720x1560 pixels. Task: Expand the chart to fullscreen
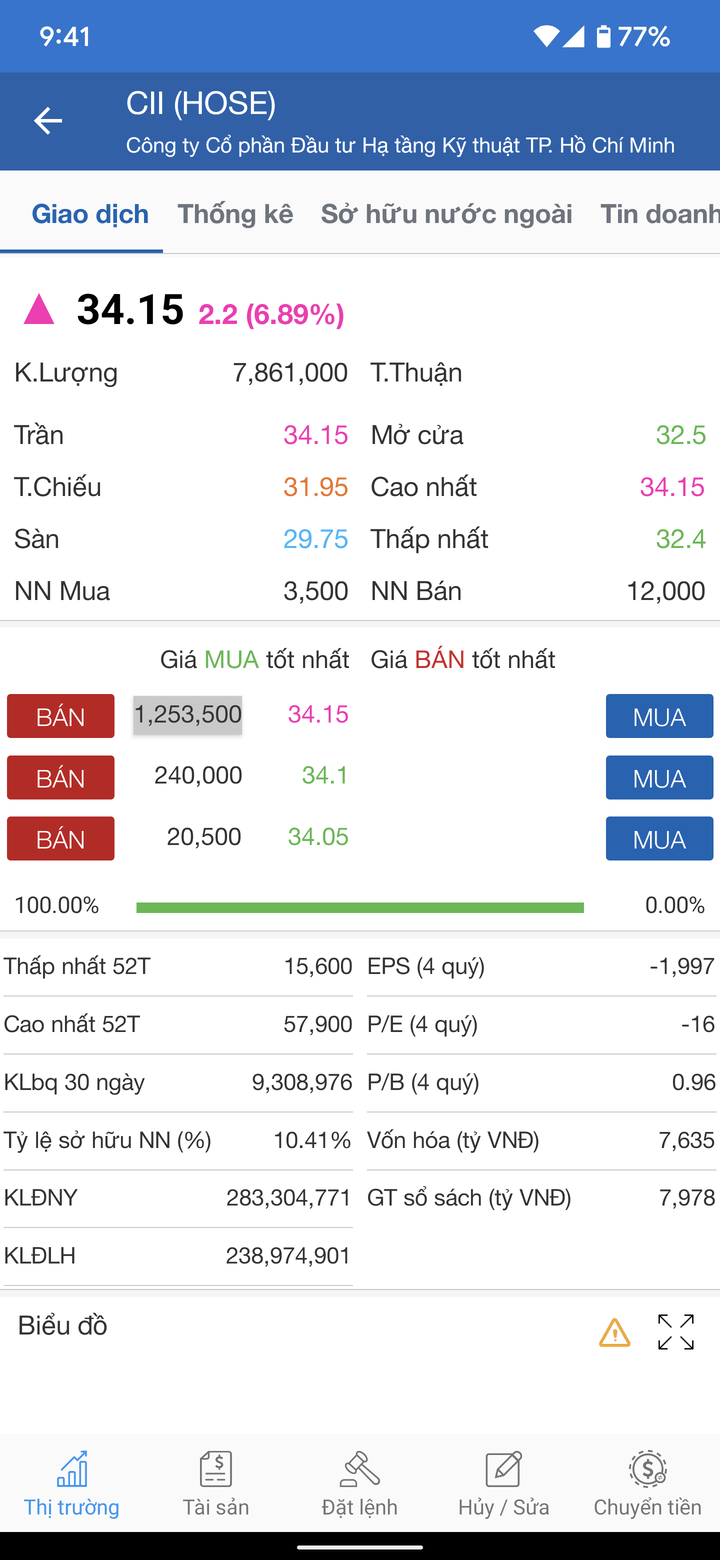pos(676,1332)
